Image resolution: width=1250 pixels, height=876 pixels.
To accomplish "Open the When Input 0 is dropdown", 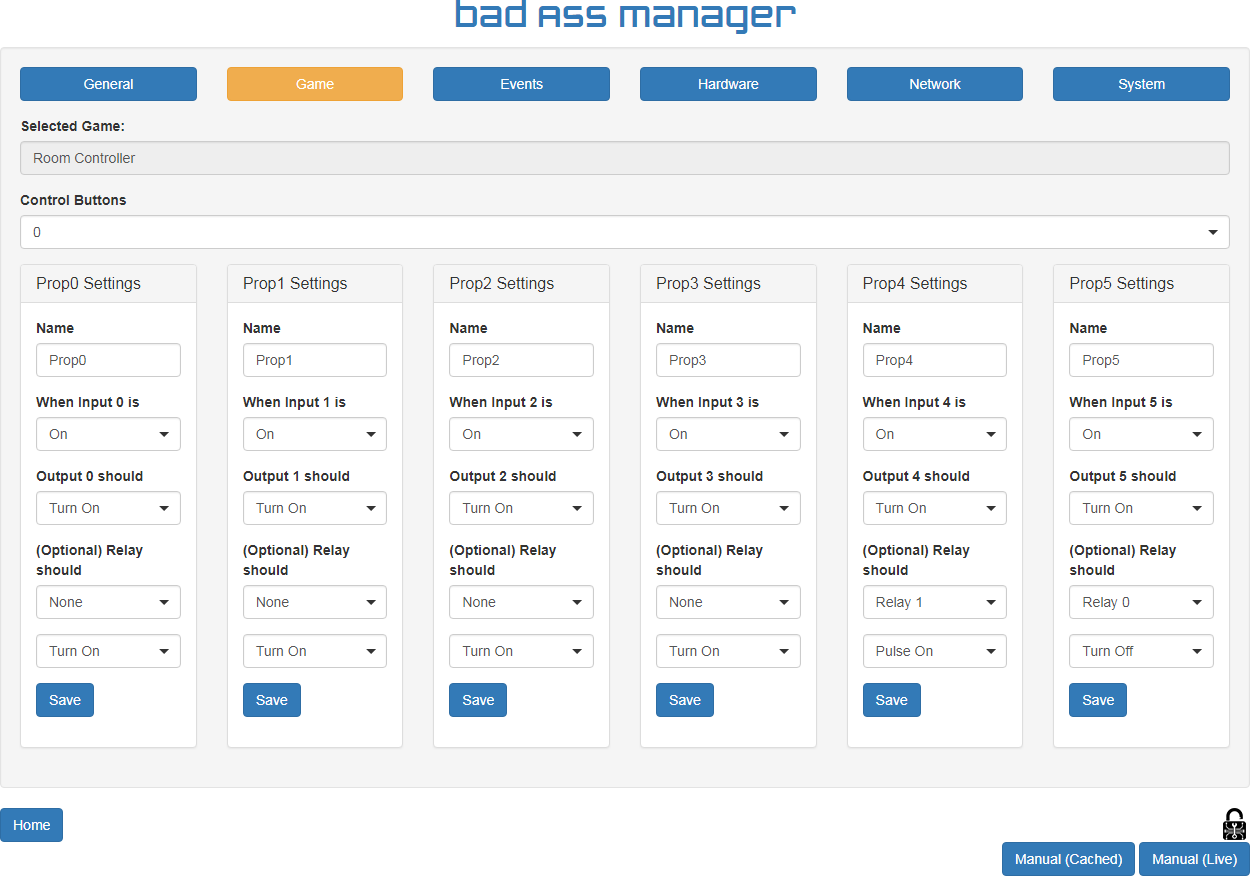I will coord(108,434).
